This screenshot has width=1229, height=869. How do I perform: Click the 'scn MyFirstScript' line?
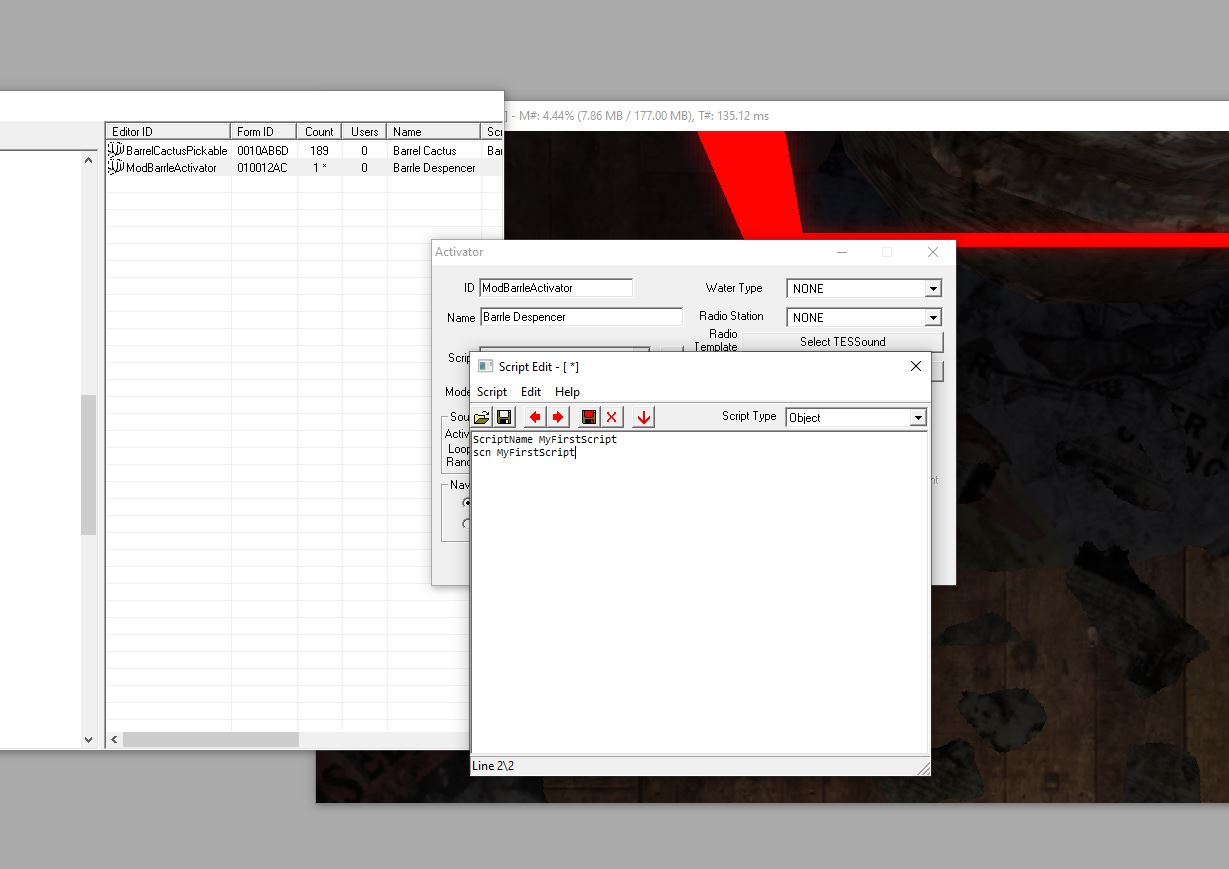[x=524, y=452]
